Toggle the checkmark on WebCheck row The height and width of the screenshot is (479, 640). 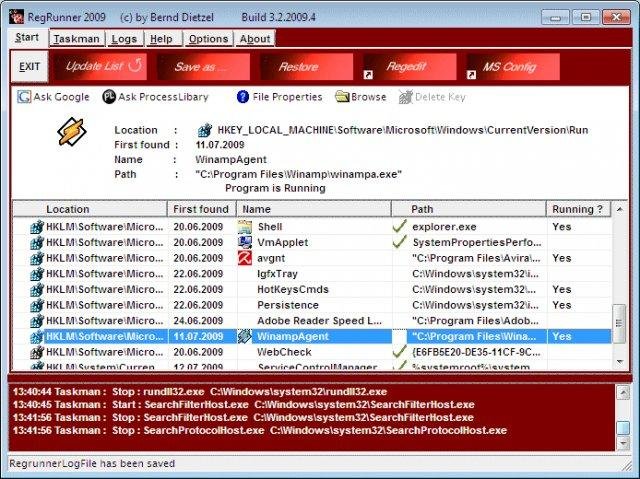(x=400, y=351)
